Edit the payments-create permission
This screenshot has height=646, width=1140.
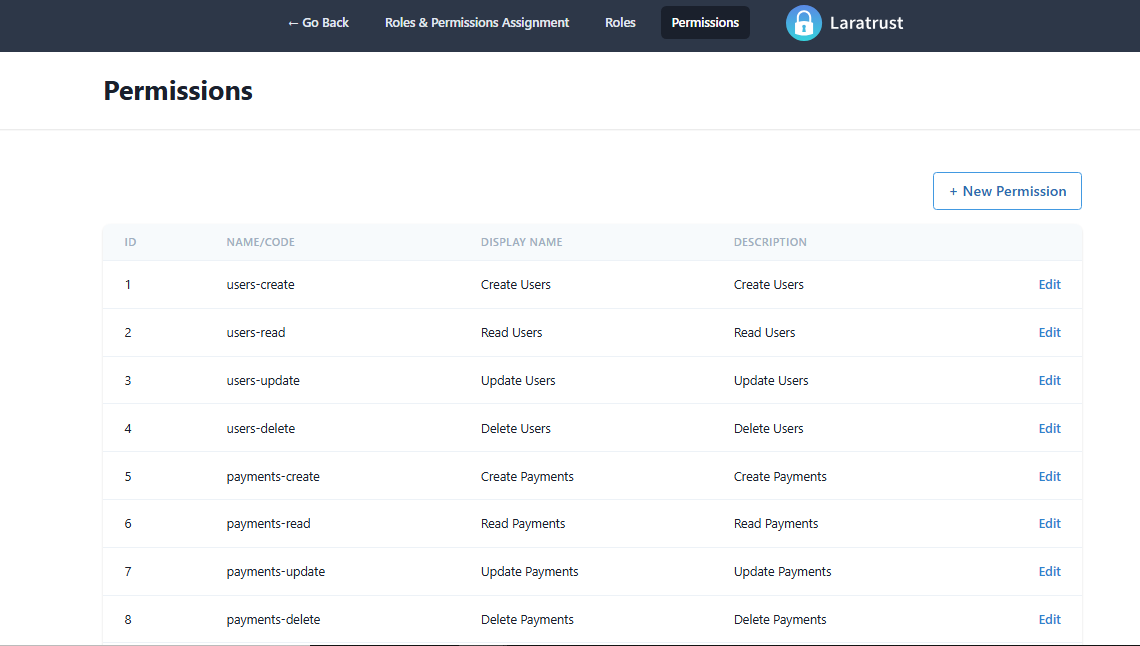click(x=1049, y=477)
